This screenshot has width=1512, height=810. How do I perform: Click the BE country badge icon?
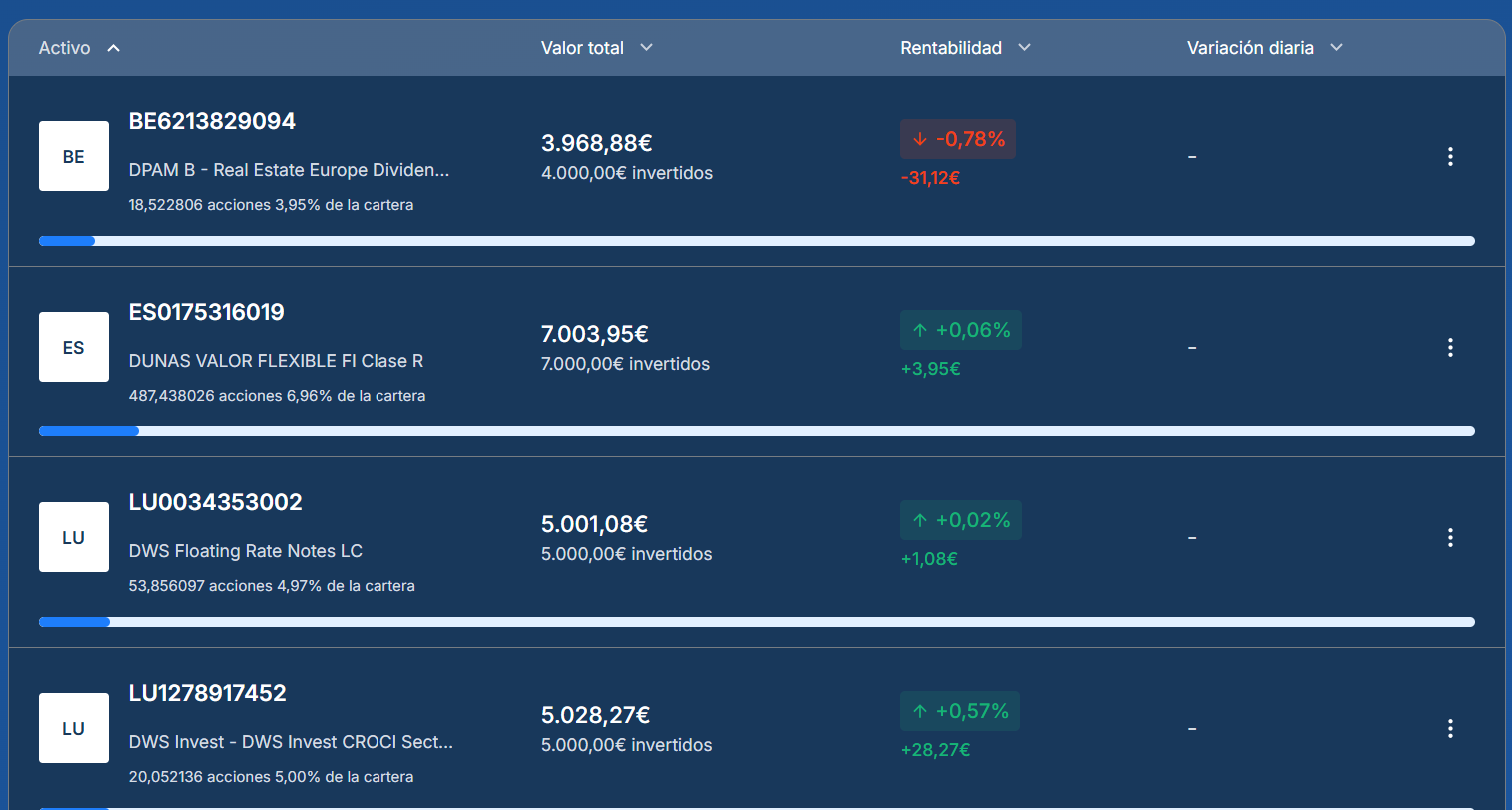click(x=74, y=156)
